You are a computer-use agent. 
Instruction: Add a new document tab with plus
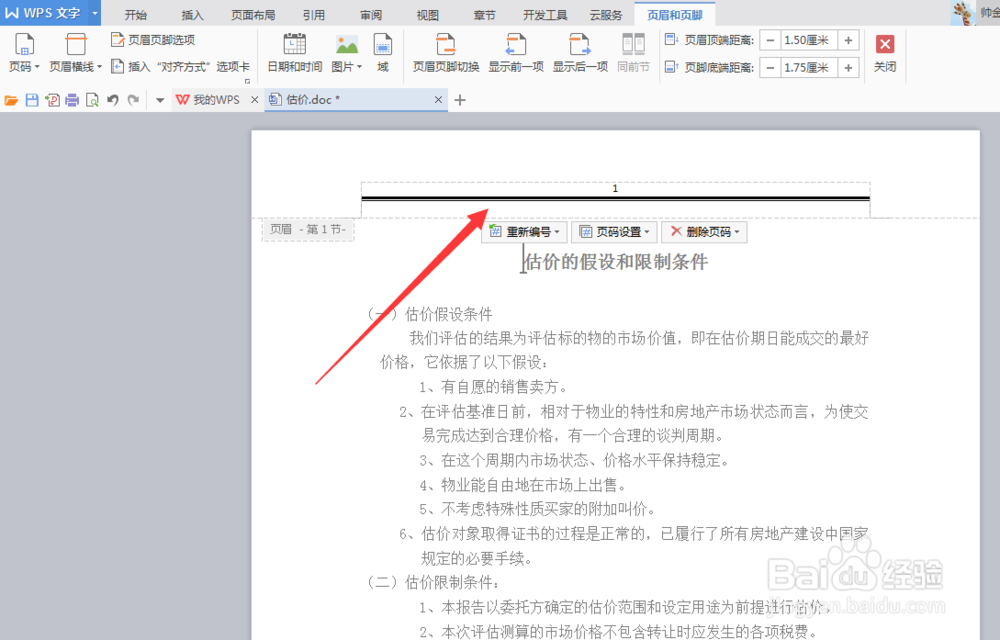[460, 100]
